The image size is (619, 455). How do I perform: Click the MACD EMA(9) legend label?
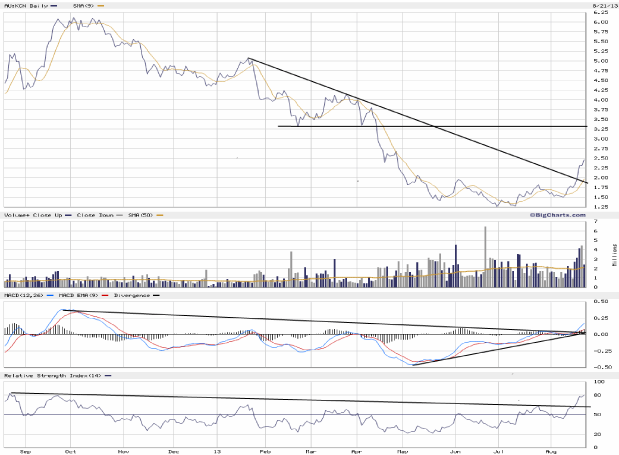[x=72, y=296]
